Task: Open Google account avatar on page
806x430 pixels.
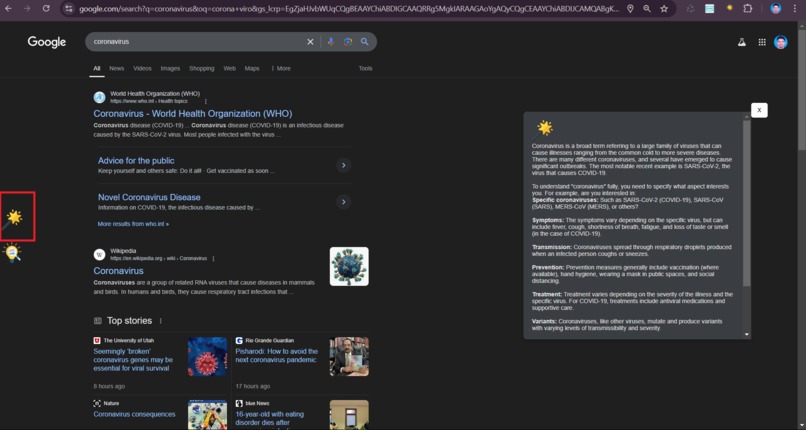Action: pyautogui.click(x=781, y=42)
